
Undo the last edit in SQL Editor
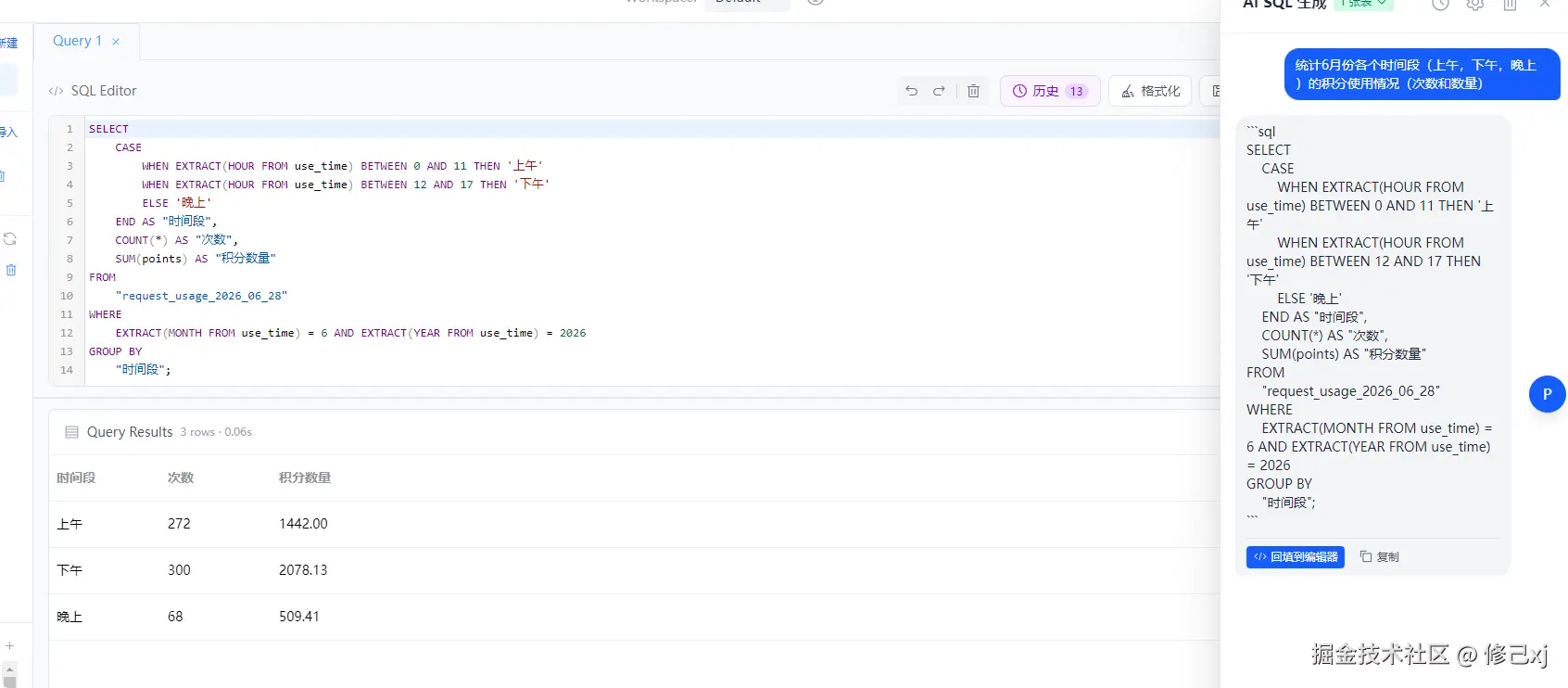point(912,91)
